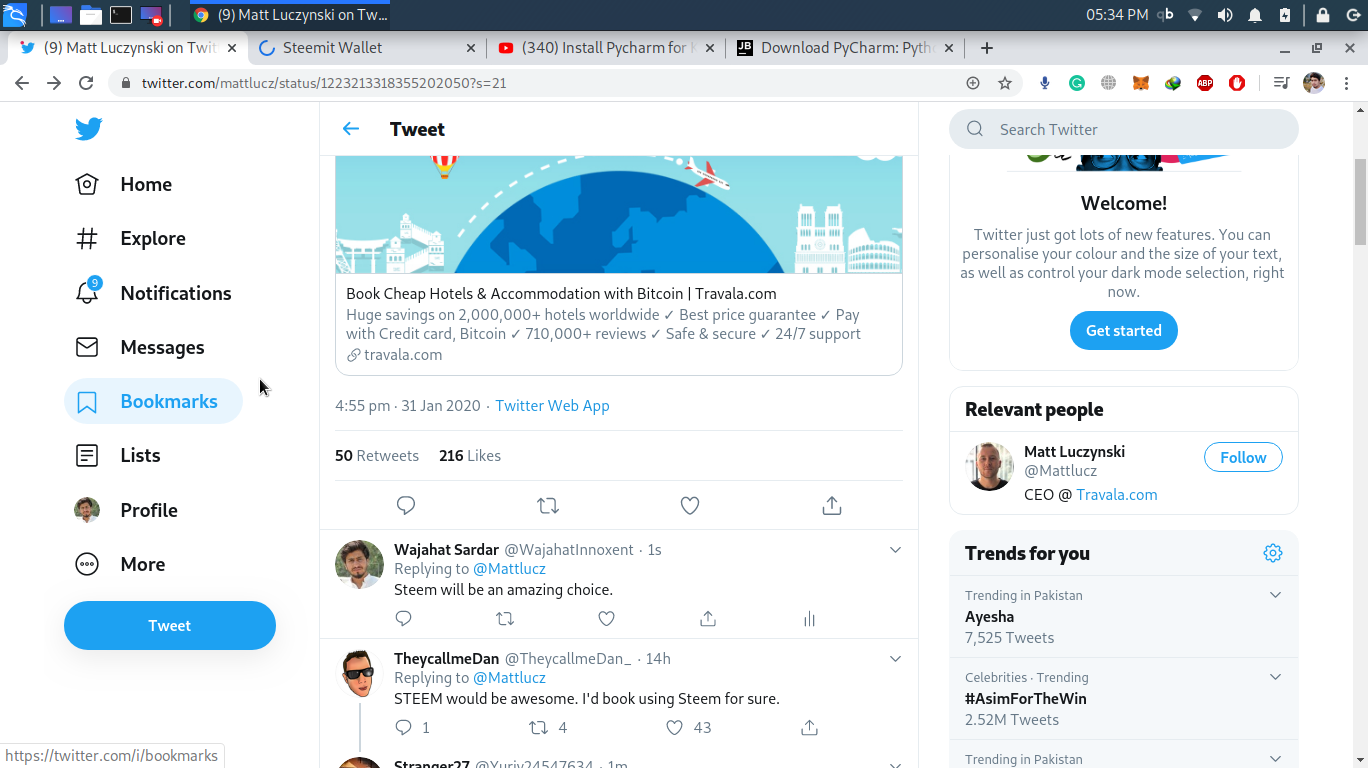The image size is (1368, 768).
Task: Open Wajahat Sardar's tweet options chevron
Action: click(895, 550)
